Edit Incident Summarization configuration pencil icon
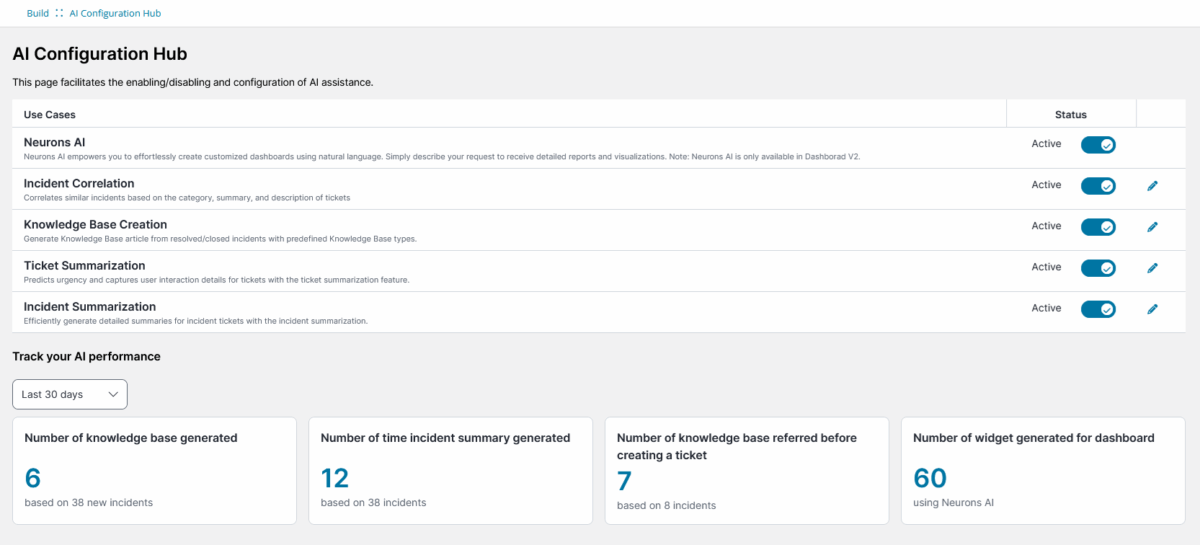 point(1152,309)
